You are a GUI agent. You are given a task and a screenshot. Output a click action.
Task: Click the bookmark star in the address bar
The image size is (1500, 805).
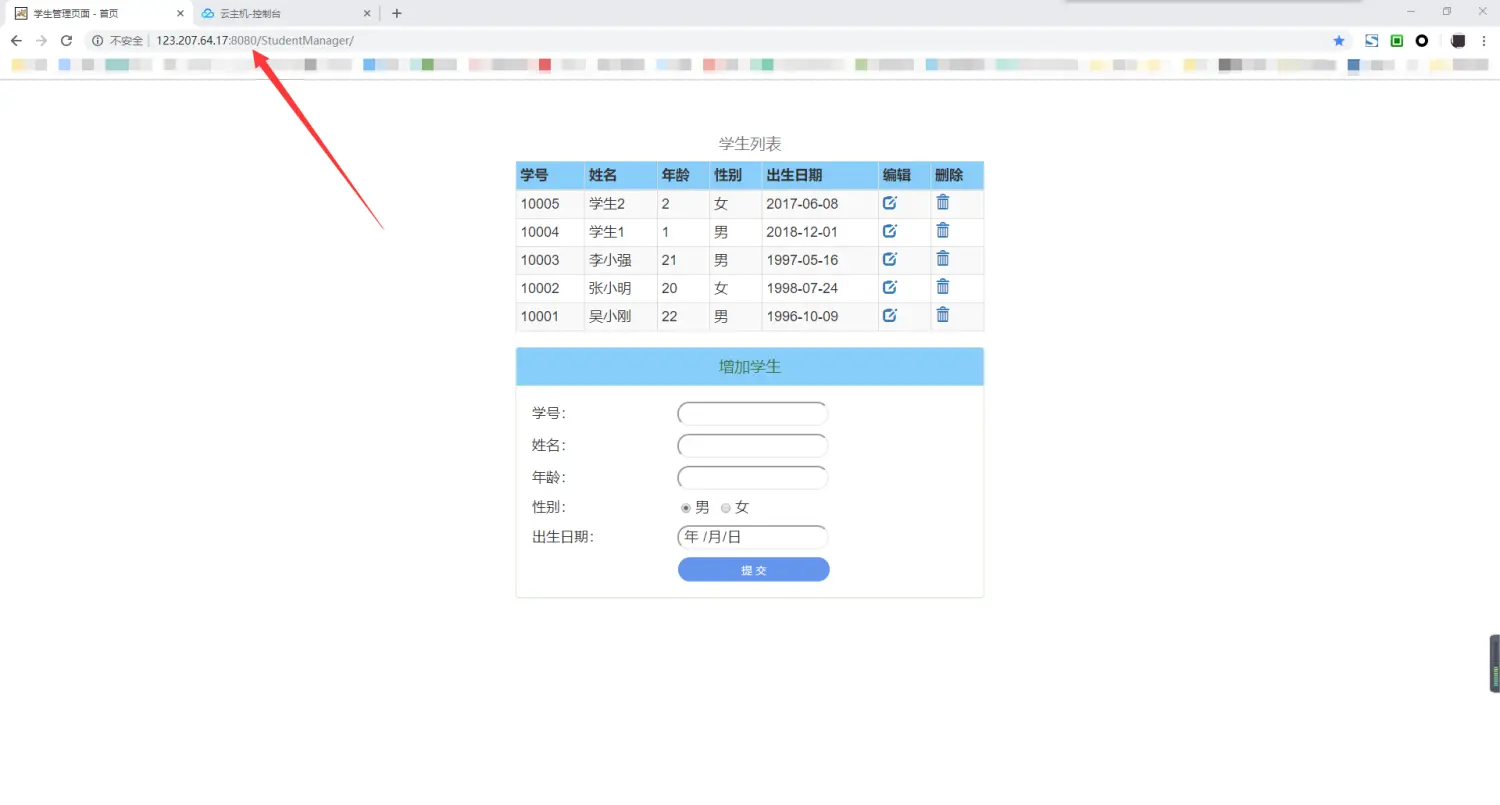(1339, 41)
